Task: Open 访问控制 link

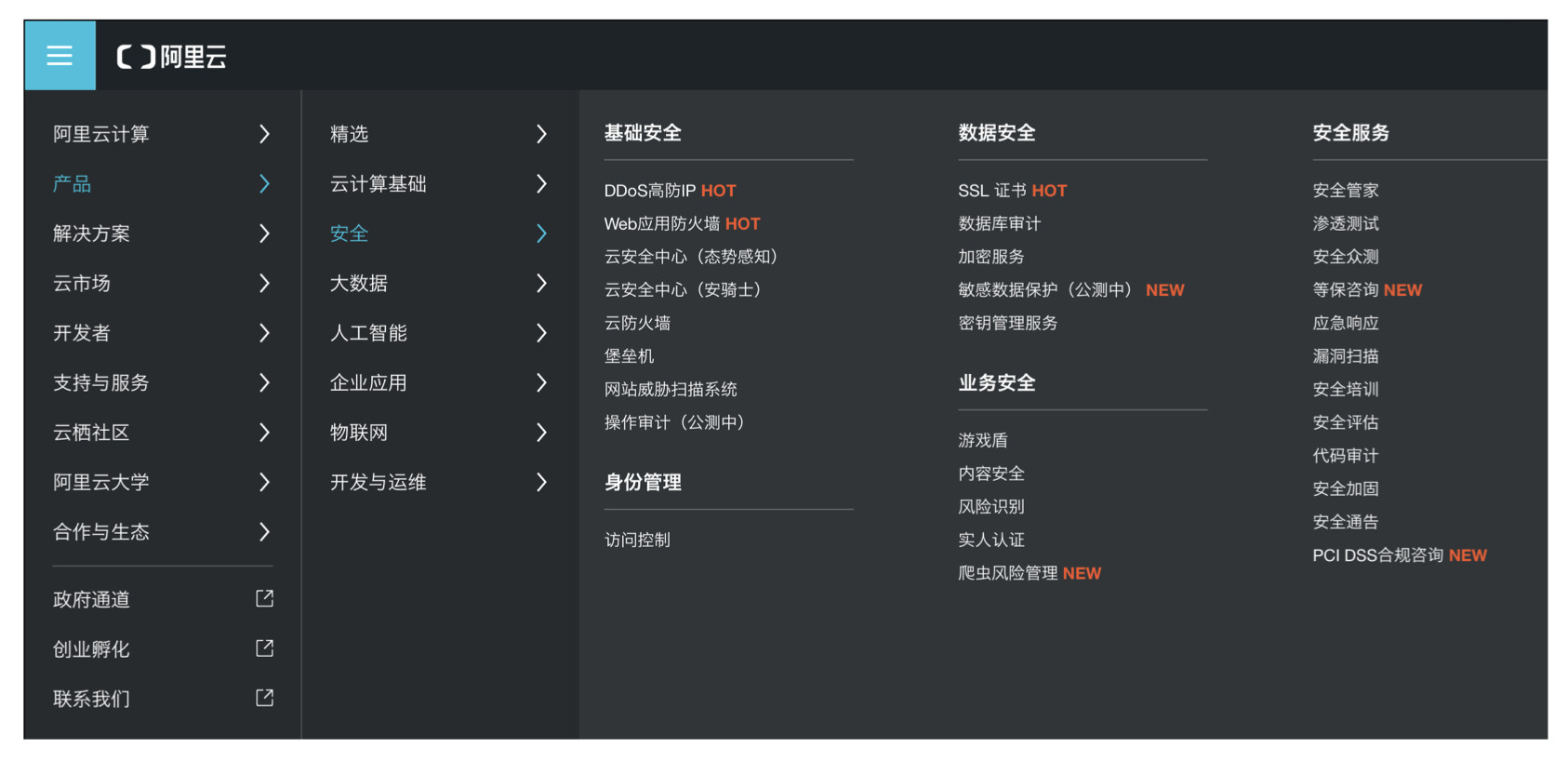Action: (637, 540)
